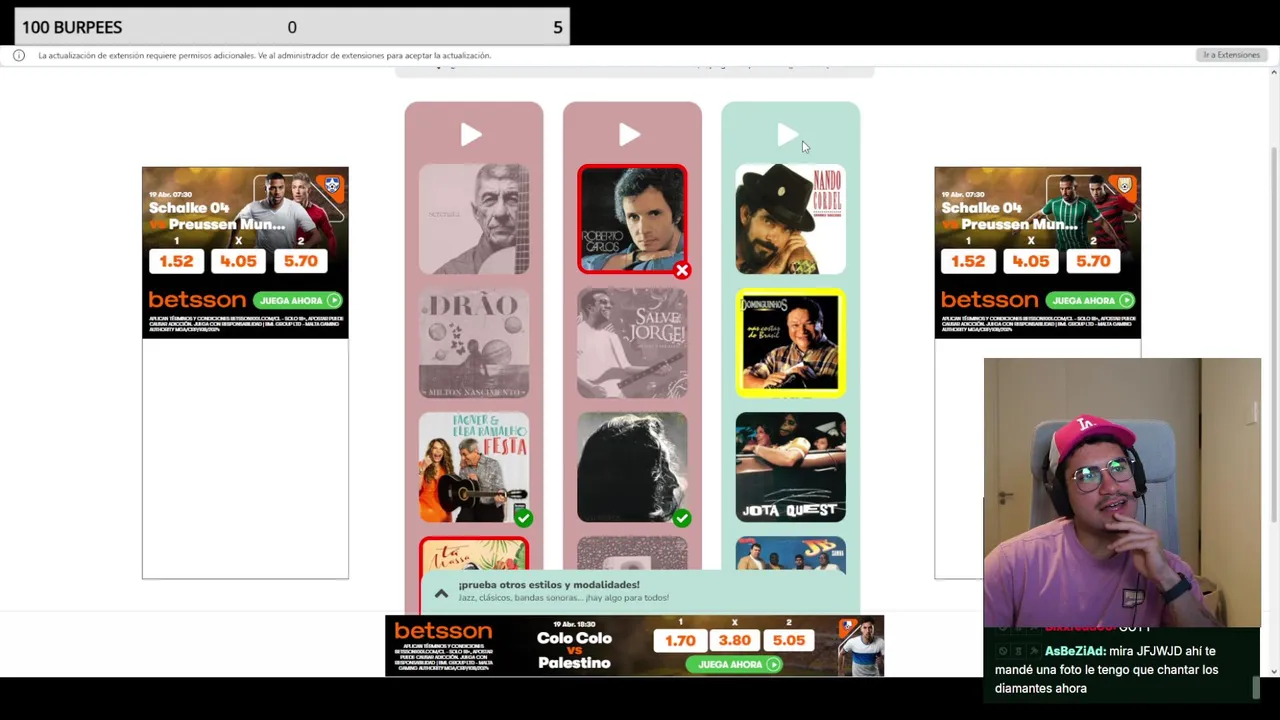Click 'Colo Colo vs Palestino' match text

[x=574, y=650]
